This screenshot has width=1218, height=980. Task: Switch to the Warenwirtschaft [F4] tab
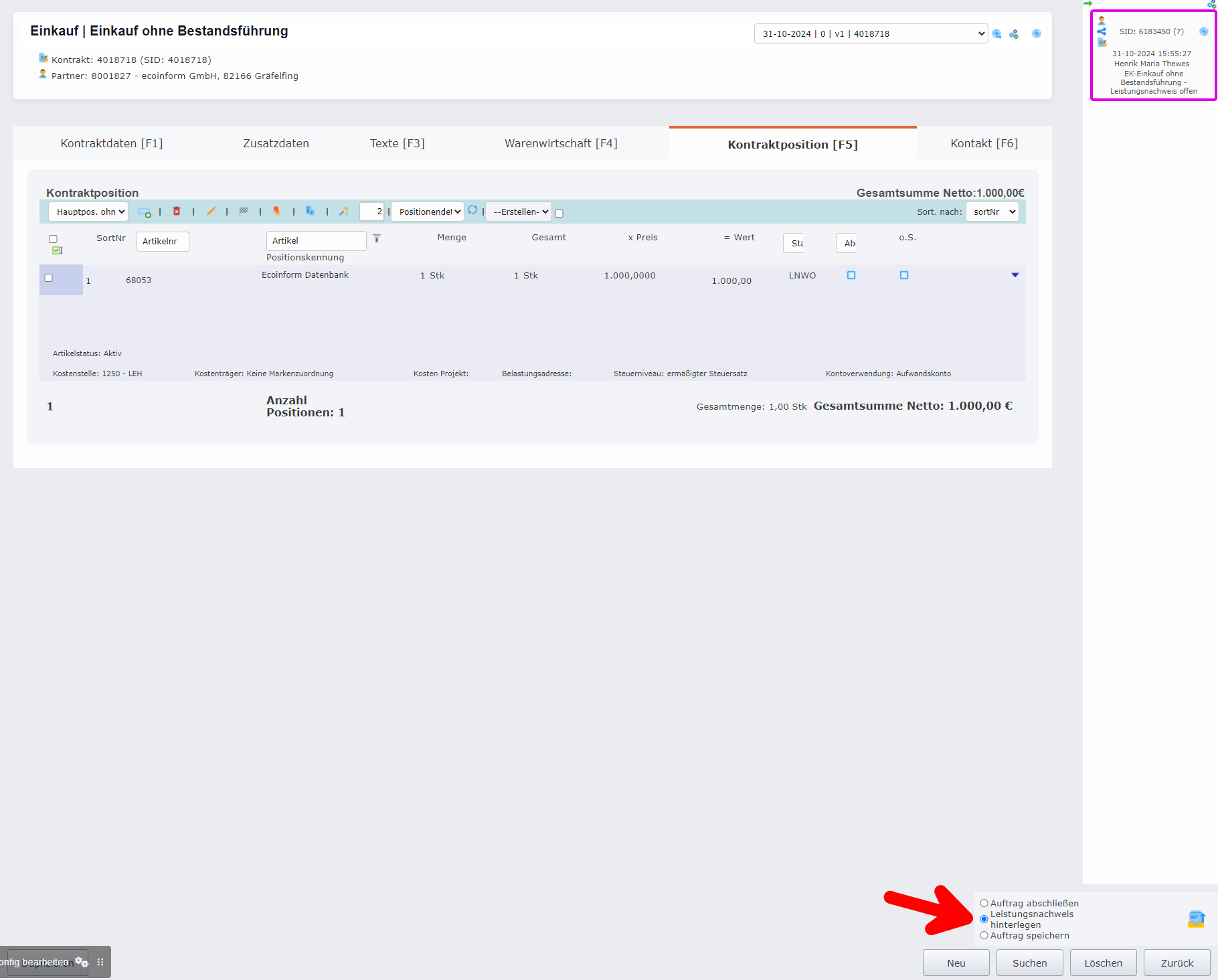point(561,143)
